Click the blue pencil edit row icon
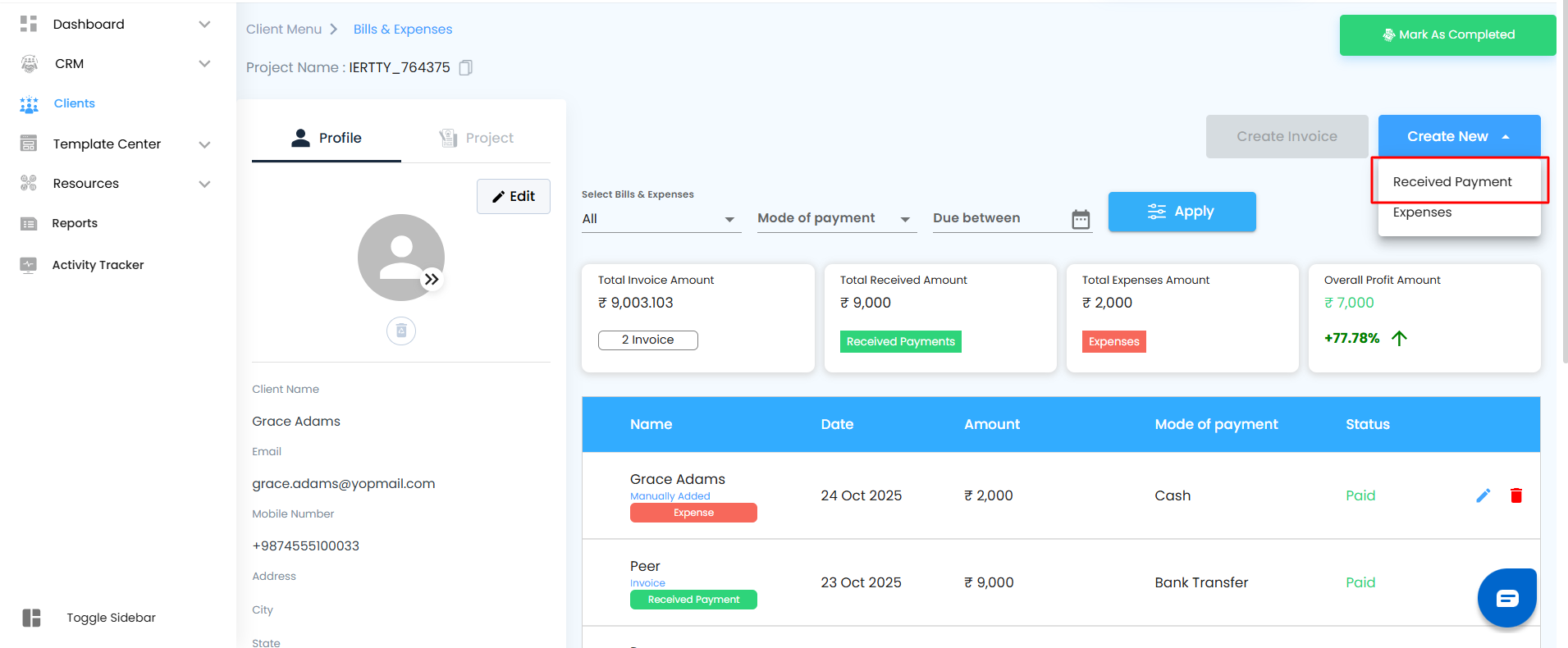The width and height of the screenshot is (1568, 648). 1483,495
